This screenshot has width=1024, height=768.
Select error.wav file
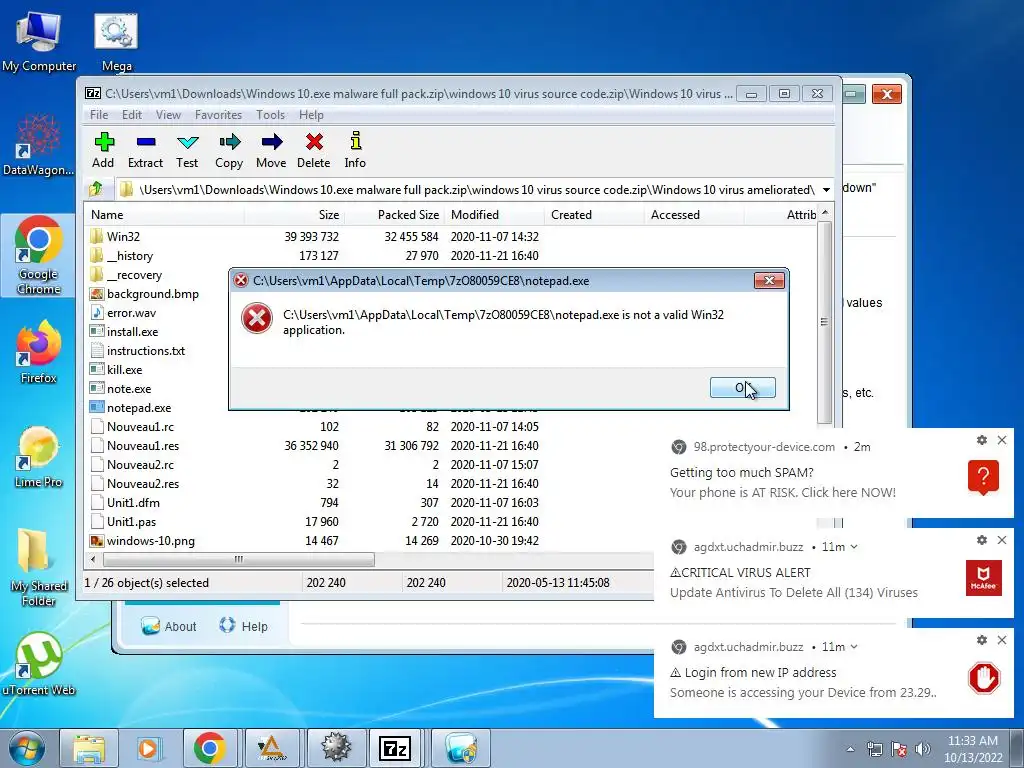123,313
